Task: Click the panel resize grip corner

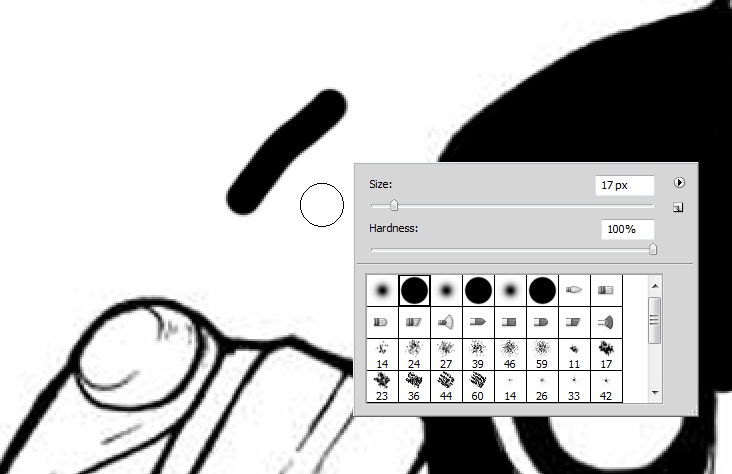Action: (693, 411)
